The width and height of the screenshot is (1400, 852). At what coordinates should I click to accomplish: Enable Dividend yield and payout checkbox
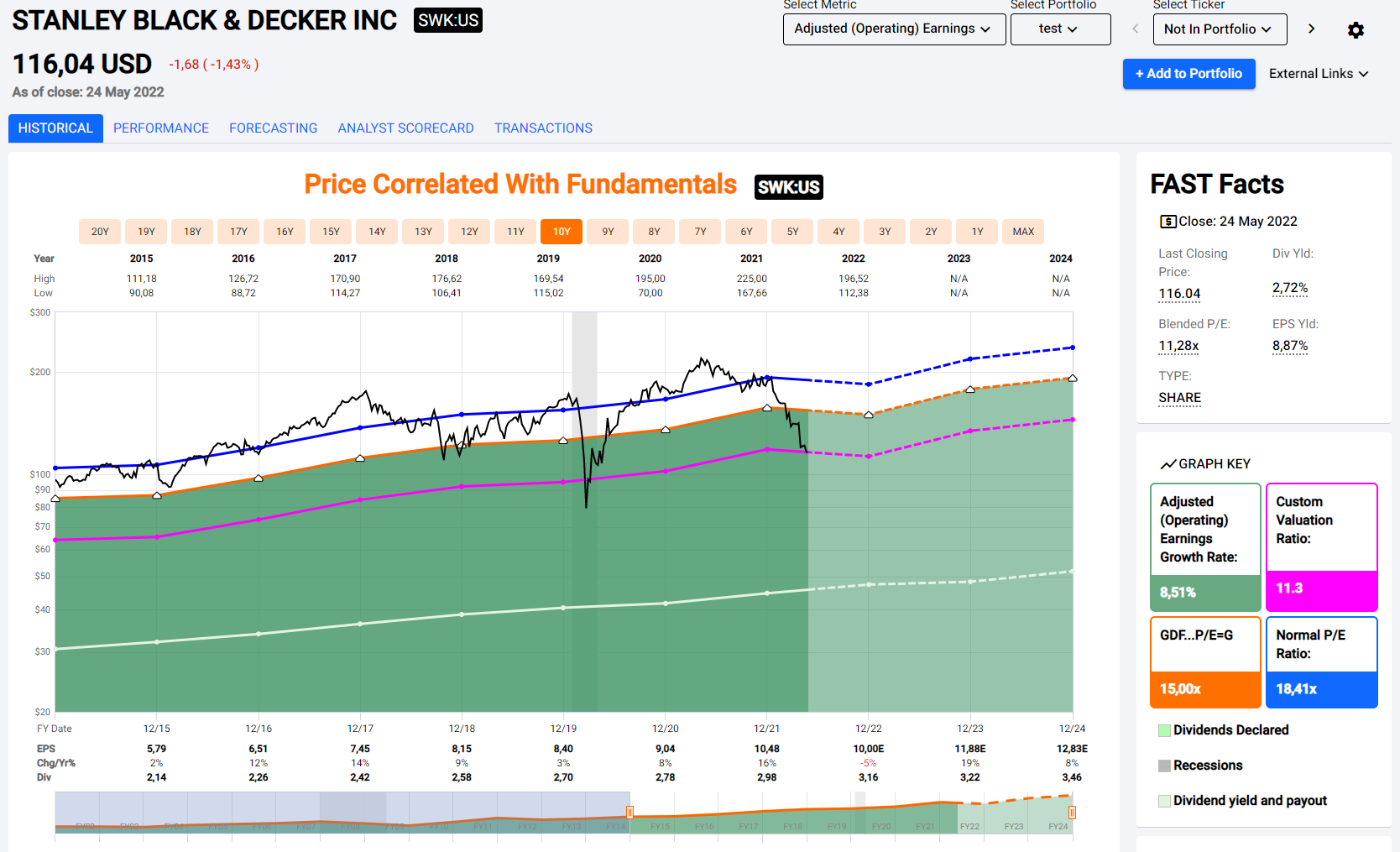1164,801
